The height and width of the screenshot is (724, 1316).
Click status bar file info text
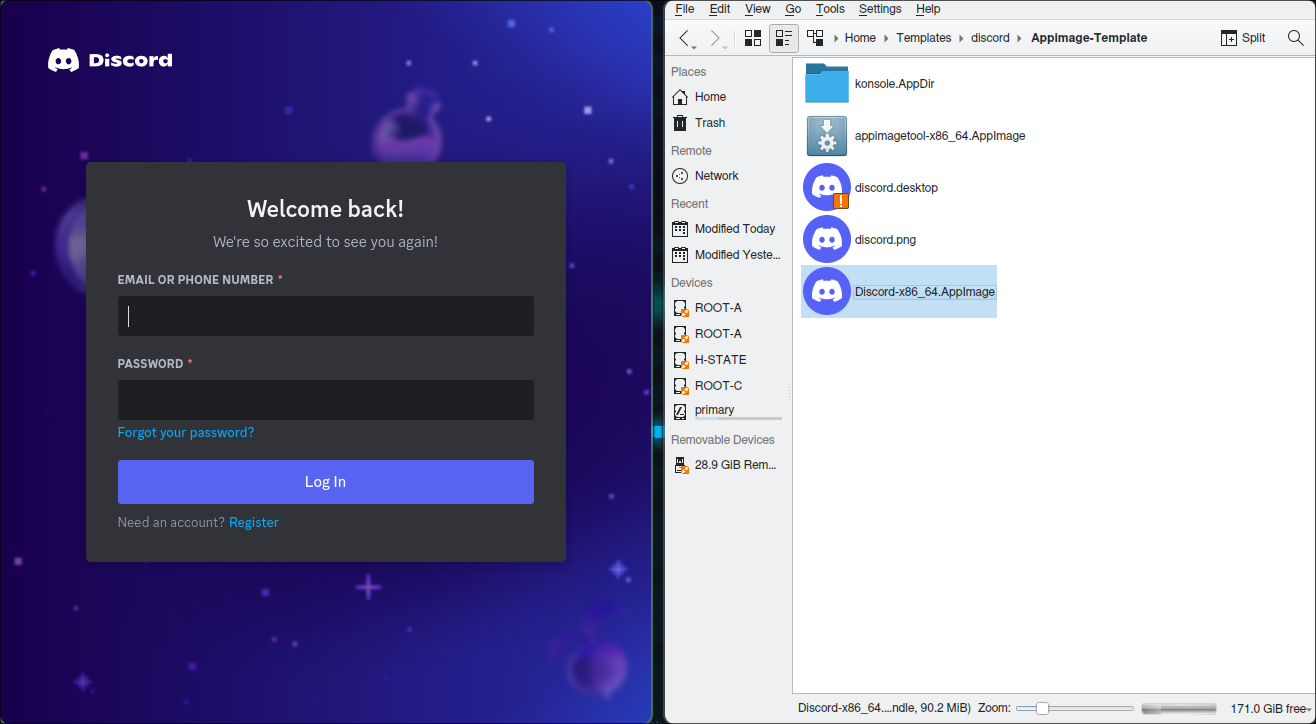click(x=884, y=708)
